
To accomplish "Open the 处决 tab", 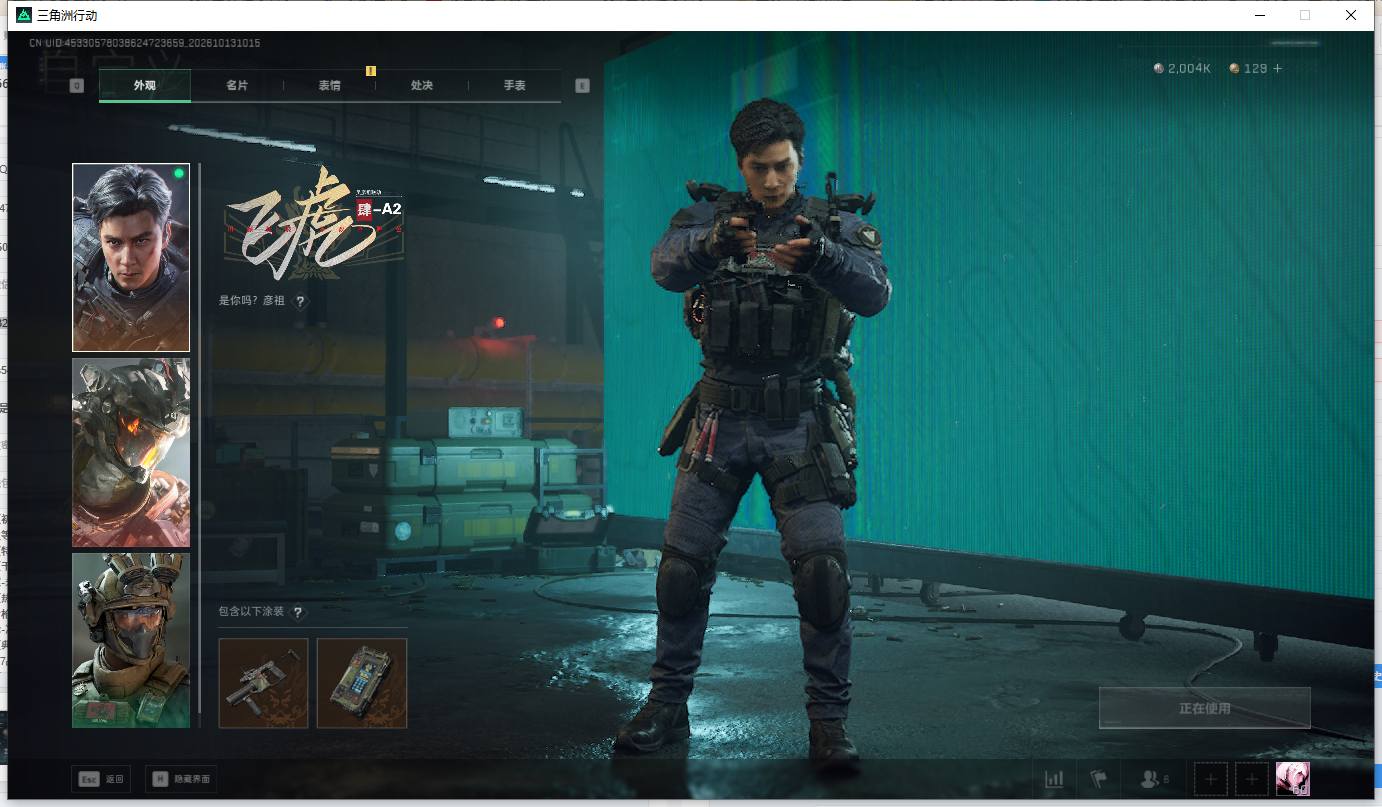I will tap(422, 86).
